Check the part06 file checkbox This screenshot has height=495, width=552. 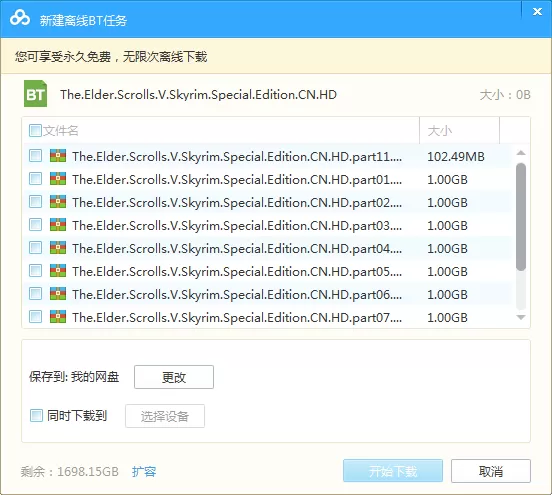pos(35,294)
